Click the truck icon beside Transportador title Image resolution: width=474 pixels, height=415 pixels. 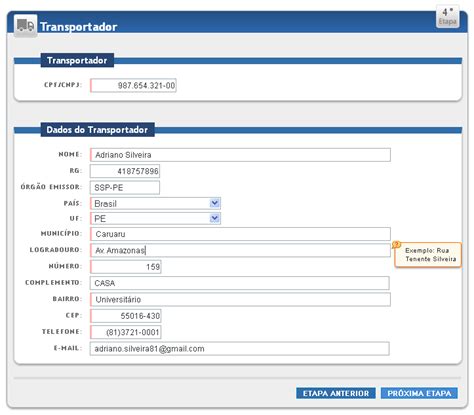click(x=26, y=25)
